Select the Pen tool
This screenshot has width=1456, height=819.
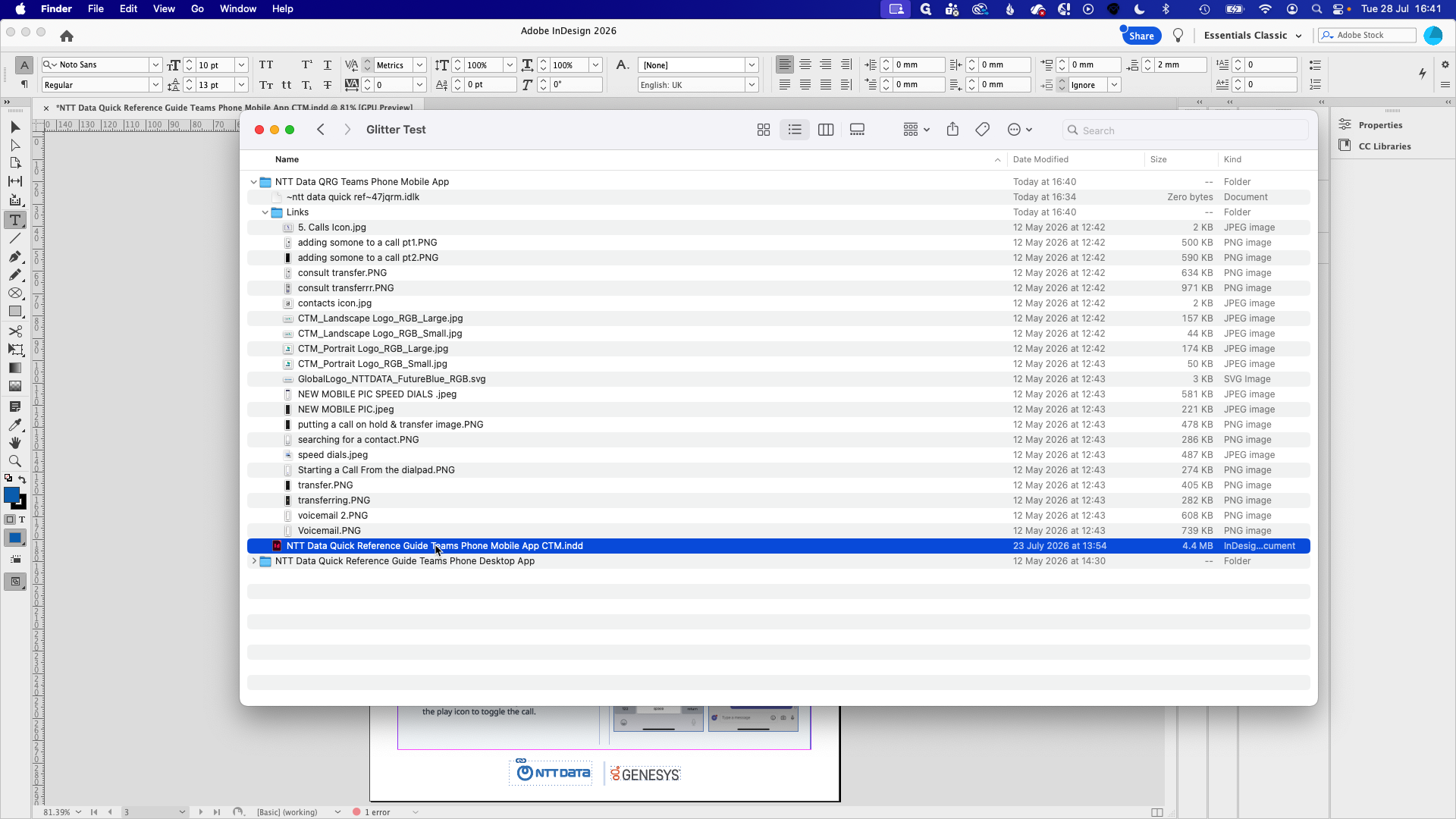tap(15, 256)
